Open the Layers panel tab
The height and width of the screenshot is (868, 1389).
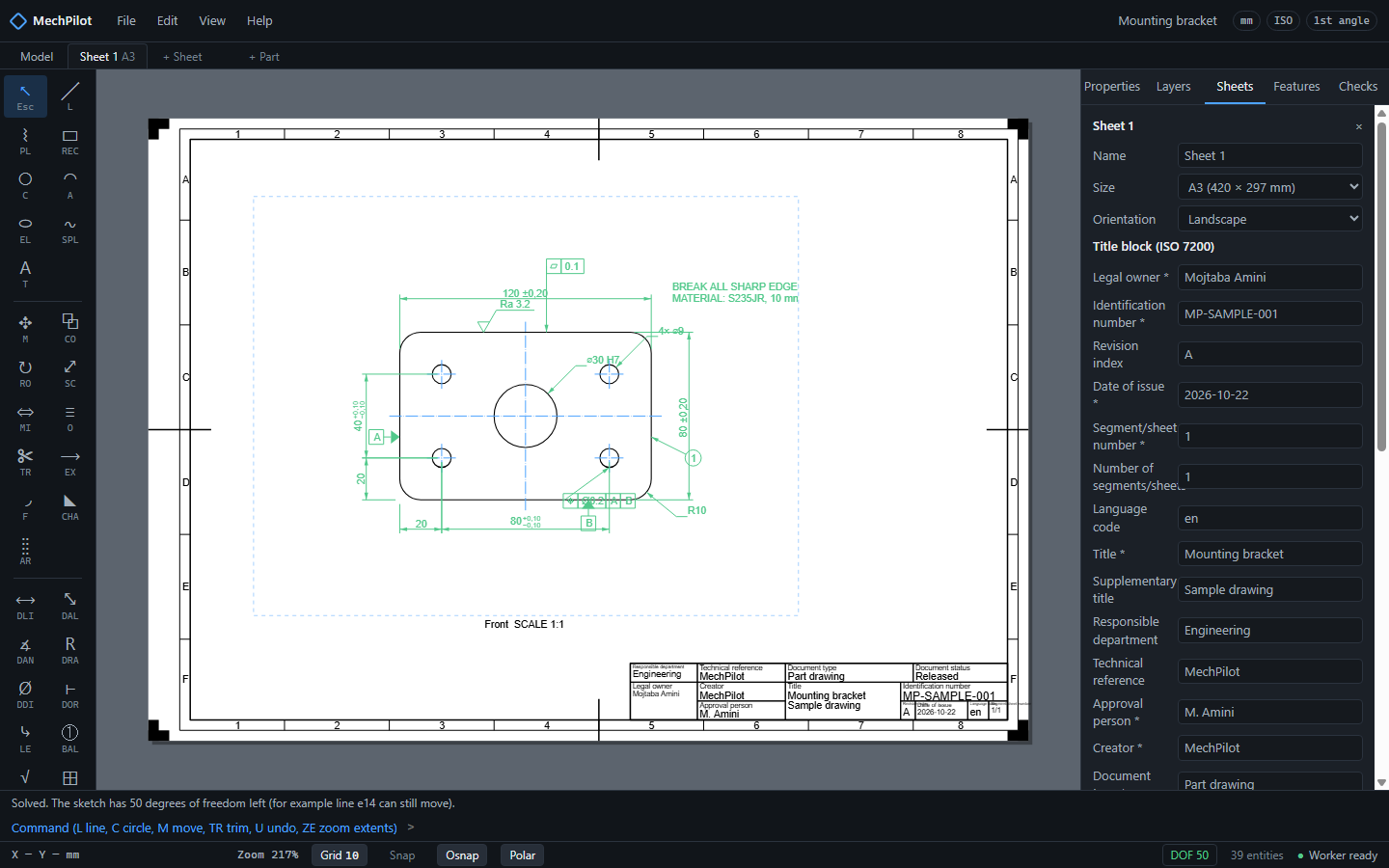pyautogui.click(x=1174, y=87)
